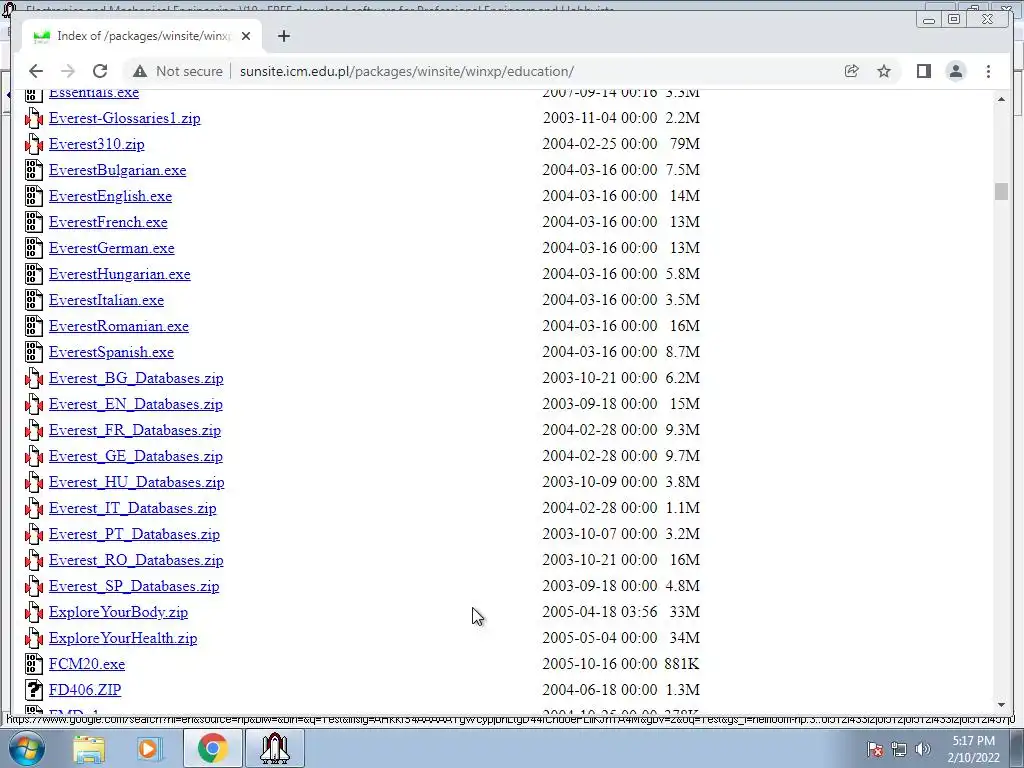Open the ExploreYourHealth.zip link
The image size is (1024, 768).
[x=123, y=638]
